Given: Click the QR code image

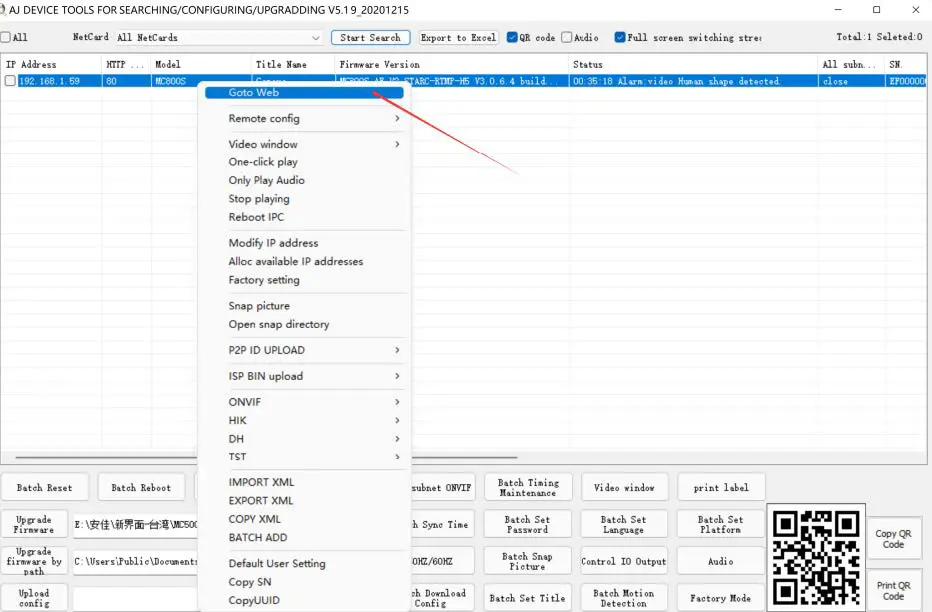Looking at the screenshot, I should tap(816, 557).
